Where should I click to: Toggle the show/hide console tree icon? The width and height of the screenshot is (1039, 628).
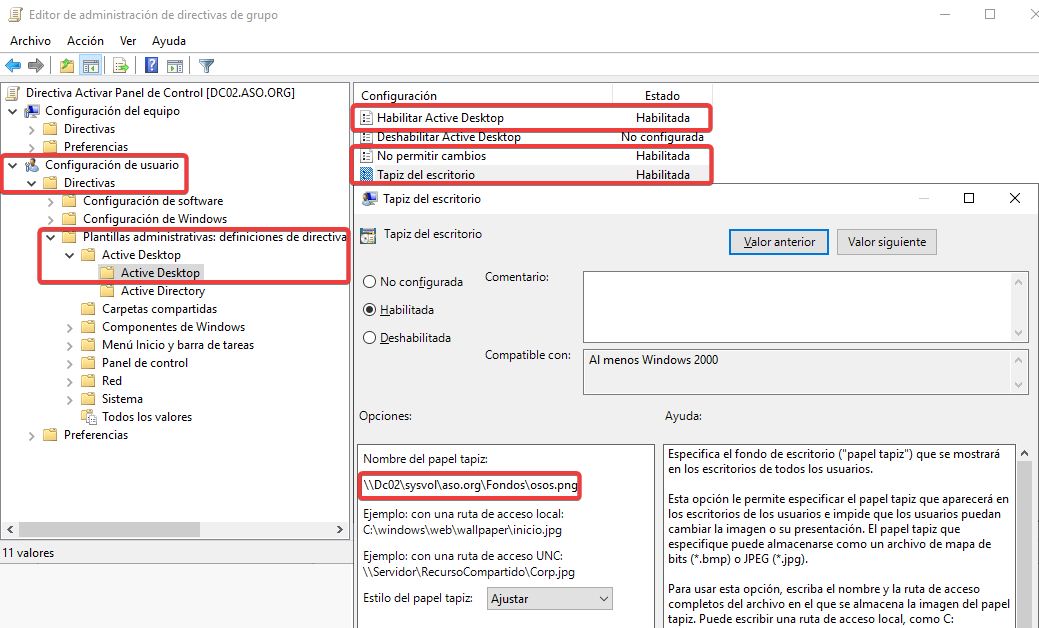(91, 66)
